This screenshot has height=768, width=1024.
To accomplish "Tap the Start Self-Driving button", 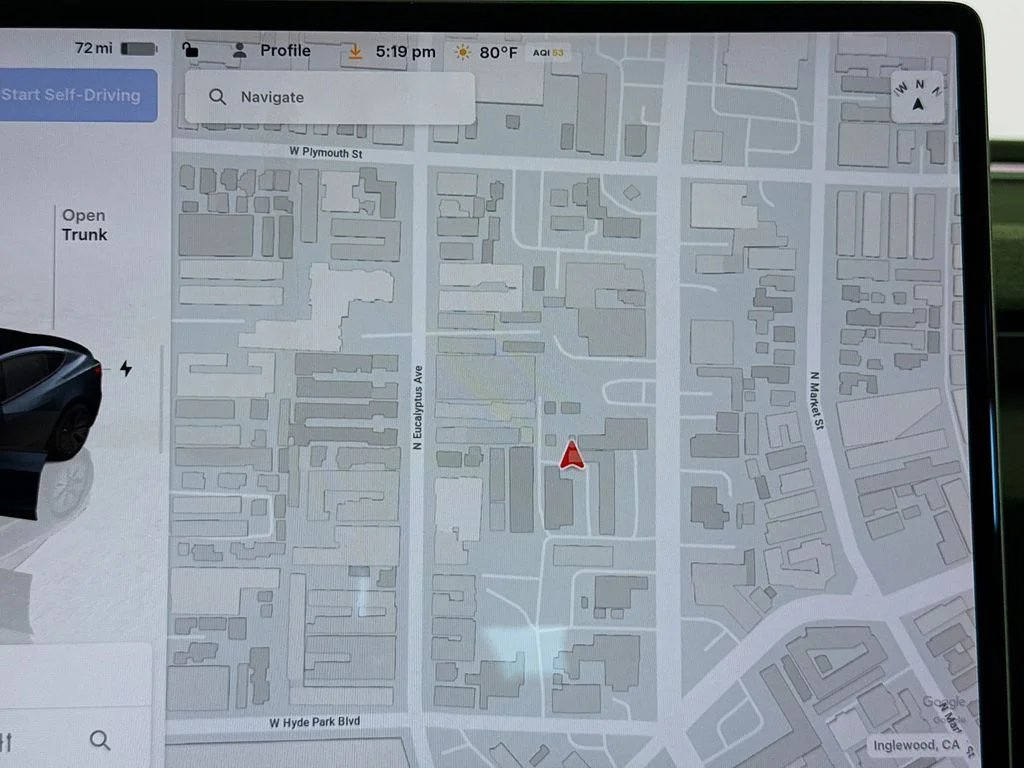I will [x=78, y=95].
